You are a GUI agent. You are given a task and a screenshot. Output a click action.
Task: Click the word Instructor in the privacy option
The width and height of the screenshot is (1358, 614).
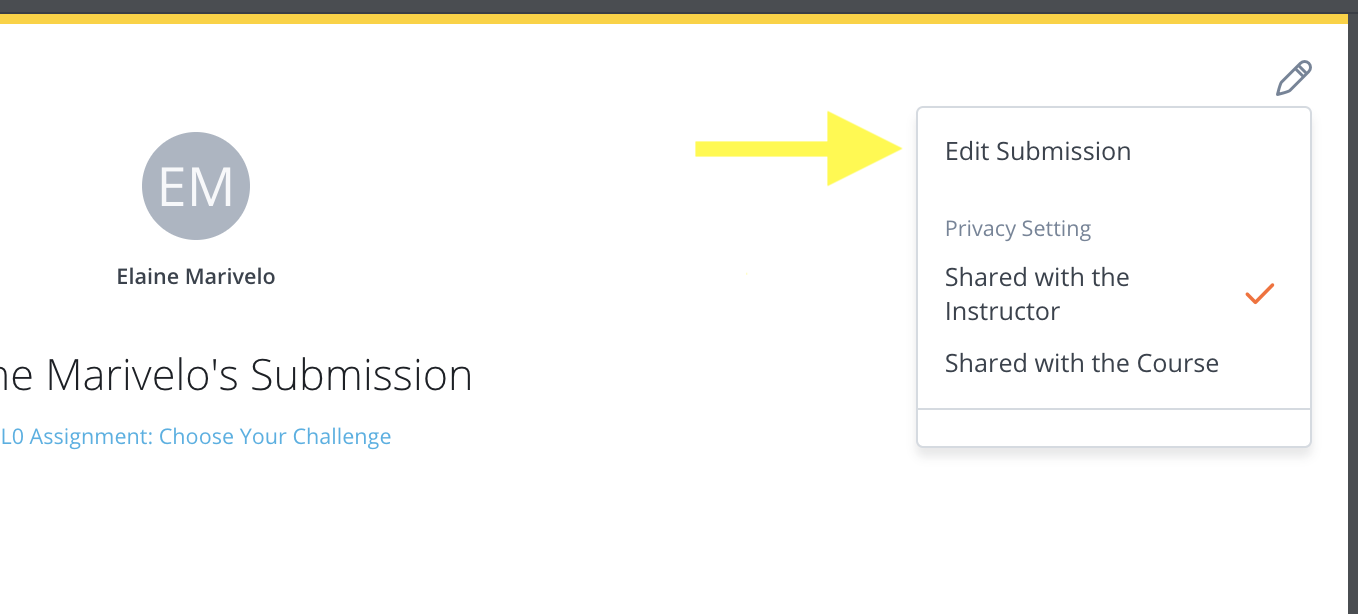1002,312
